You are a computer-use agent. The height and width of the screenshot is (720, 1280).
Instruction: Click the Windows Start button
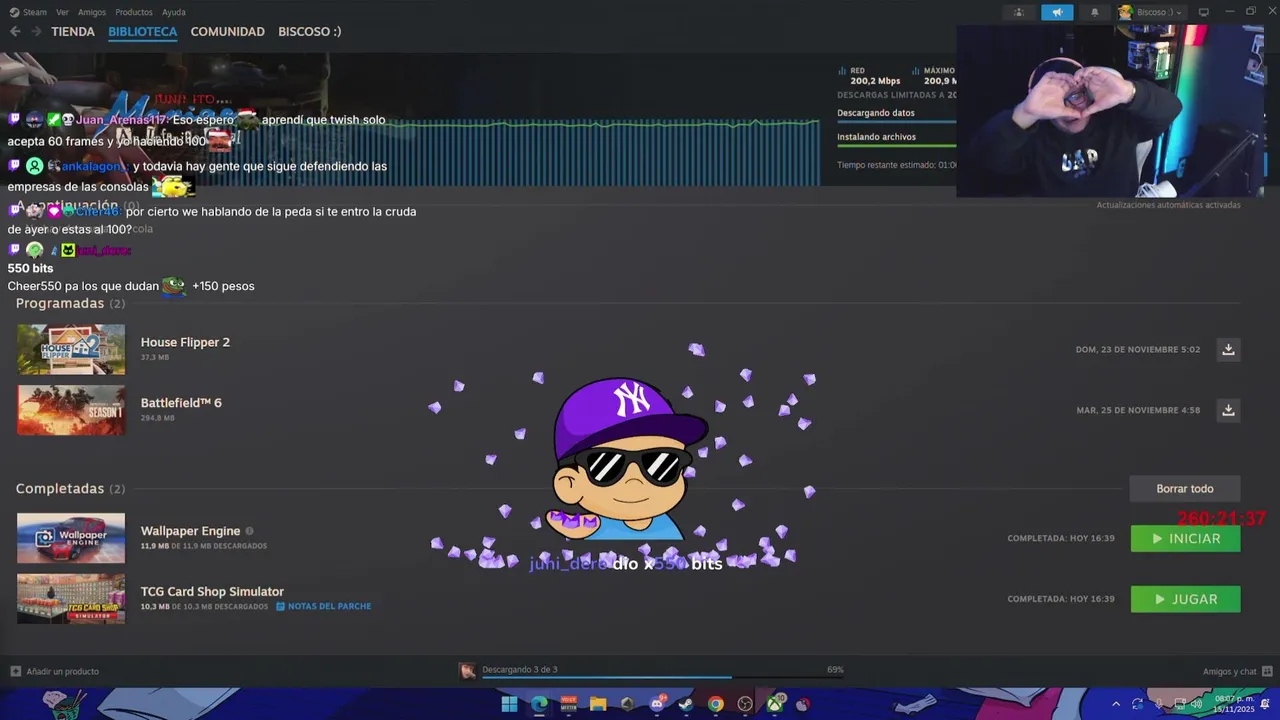click(x=509, y=704)
